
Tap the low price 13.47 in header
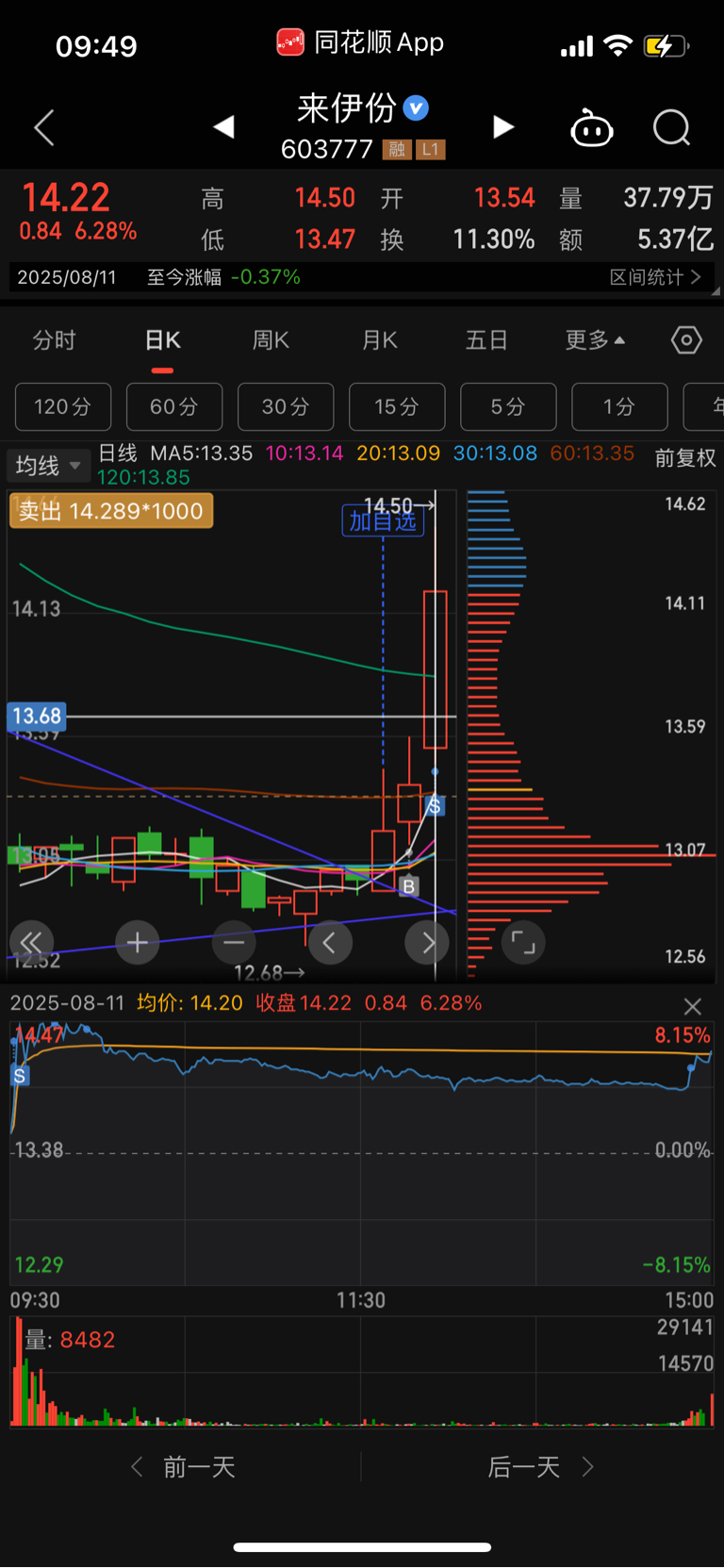[x=324, y=239]
